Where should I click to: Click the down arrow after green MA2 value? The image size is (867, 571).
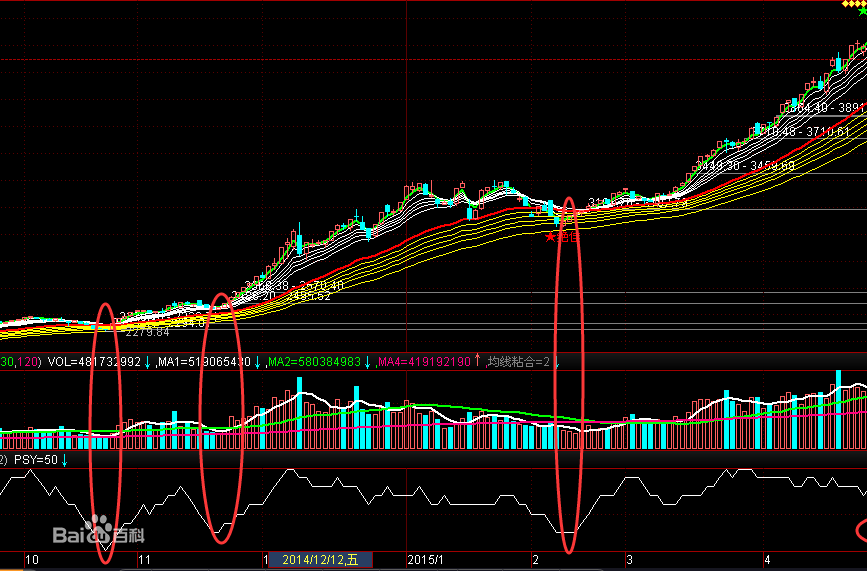click(367, 361)
